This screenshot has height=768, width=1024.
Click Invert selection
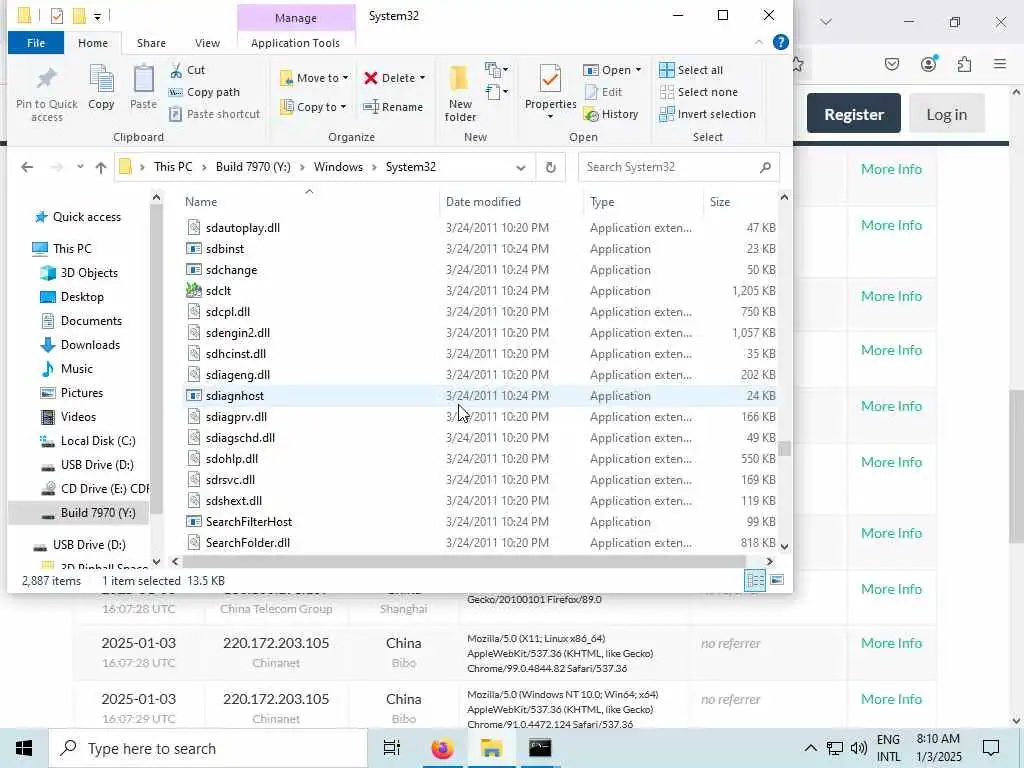(707, 114)
